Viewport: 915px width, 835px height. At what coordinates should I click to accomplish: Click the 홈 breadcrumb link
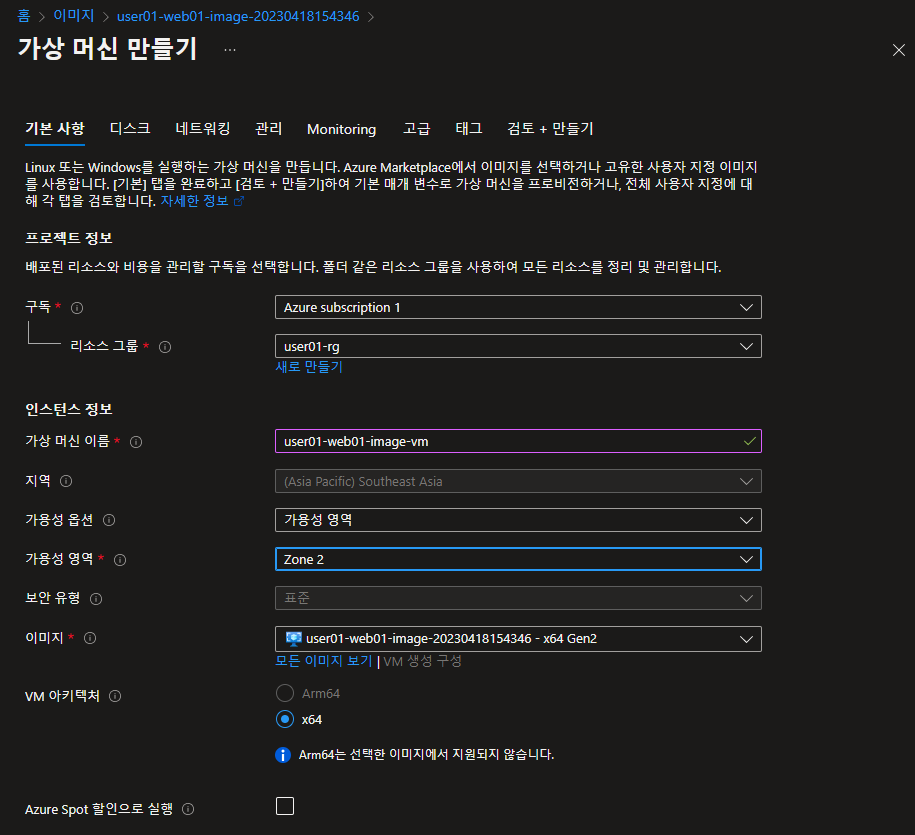pyautogui.click(x=24, y=16)
